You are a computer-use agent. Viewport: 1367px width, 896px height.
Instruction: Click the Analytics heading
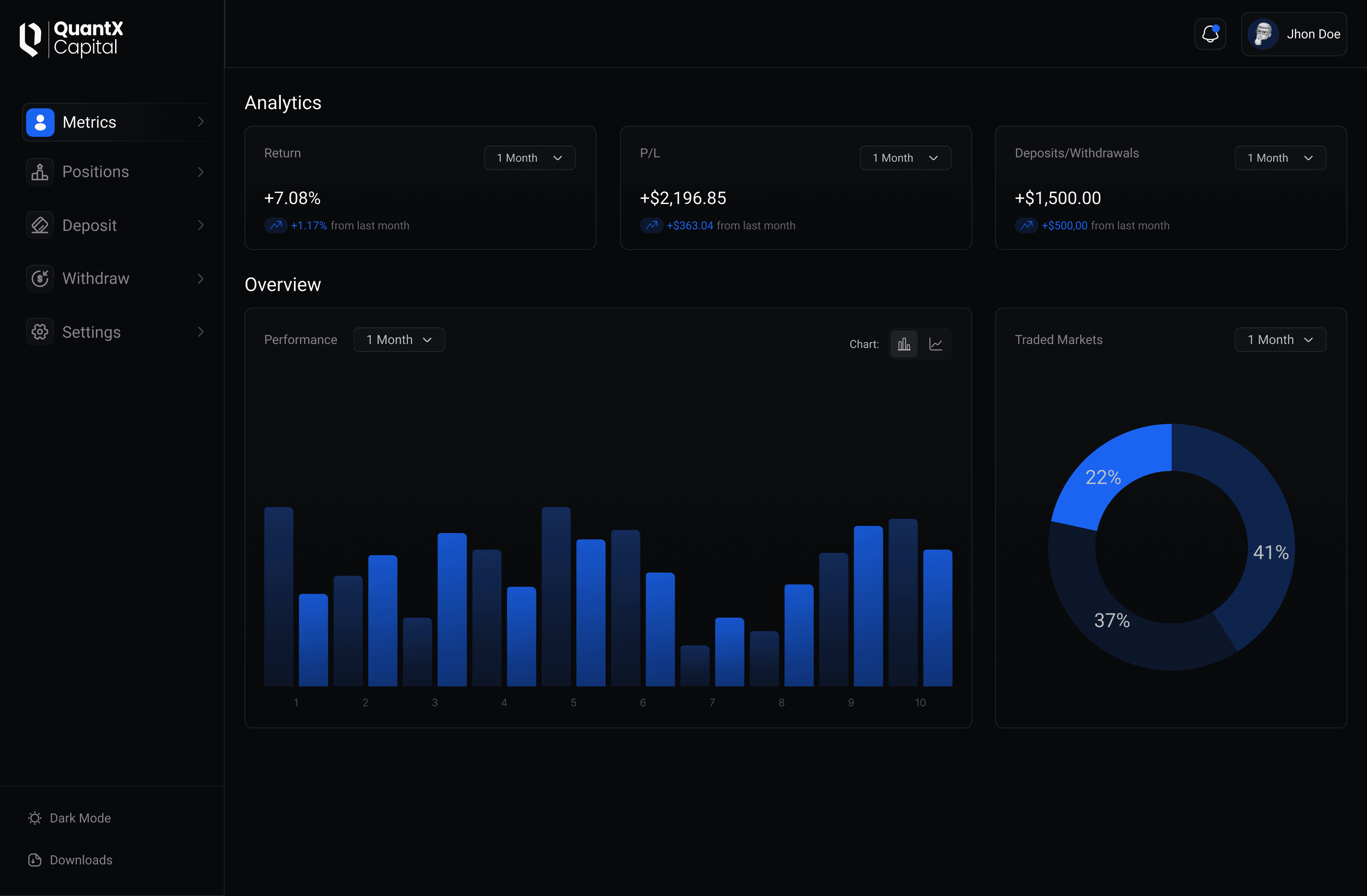pyautogui.click(x=283, y=103)
